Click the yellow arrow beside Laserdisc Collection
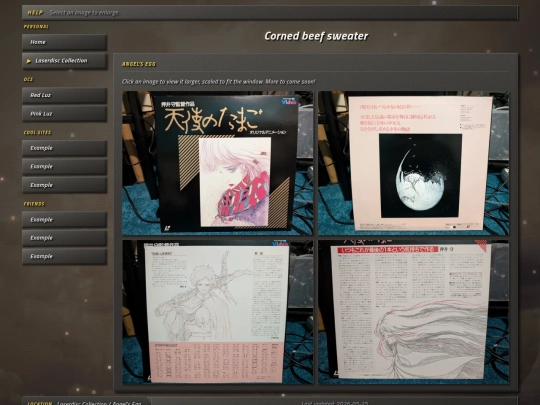 point(29,61)
